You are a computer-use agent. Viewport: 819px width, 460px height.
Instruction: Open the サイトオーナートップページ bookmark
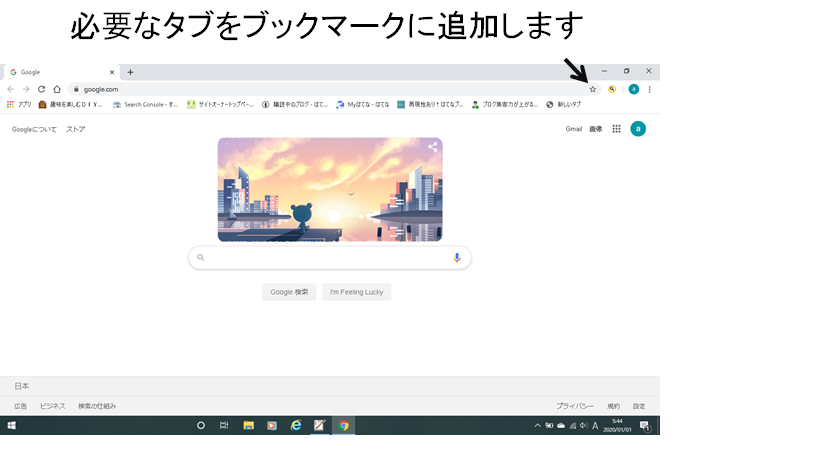pos(220,104)
